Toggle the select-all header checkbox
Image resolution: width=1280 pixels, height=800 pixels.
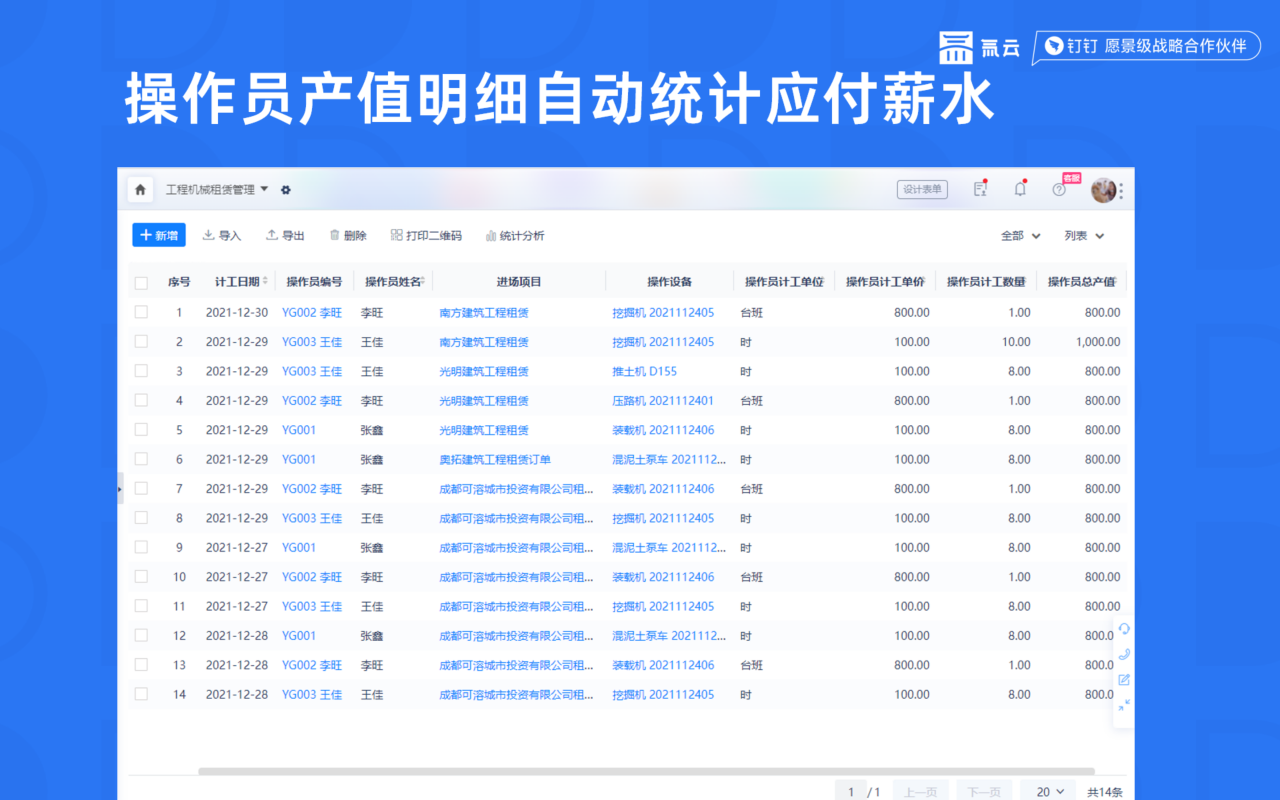coord(141,283)
